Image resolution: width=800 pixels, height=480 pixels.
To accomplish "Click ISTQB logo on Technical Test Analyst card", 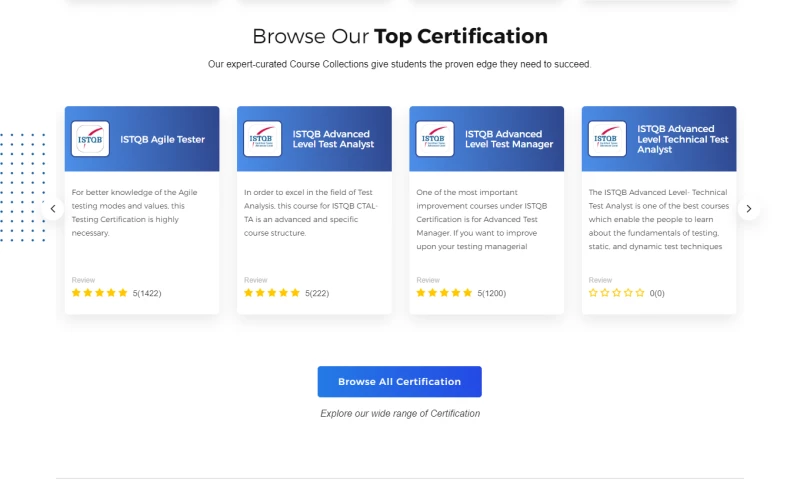I will [x=607, y=139].
